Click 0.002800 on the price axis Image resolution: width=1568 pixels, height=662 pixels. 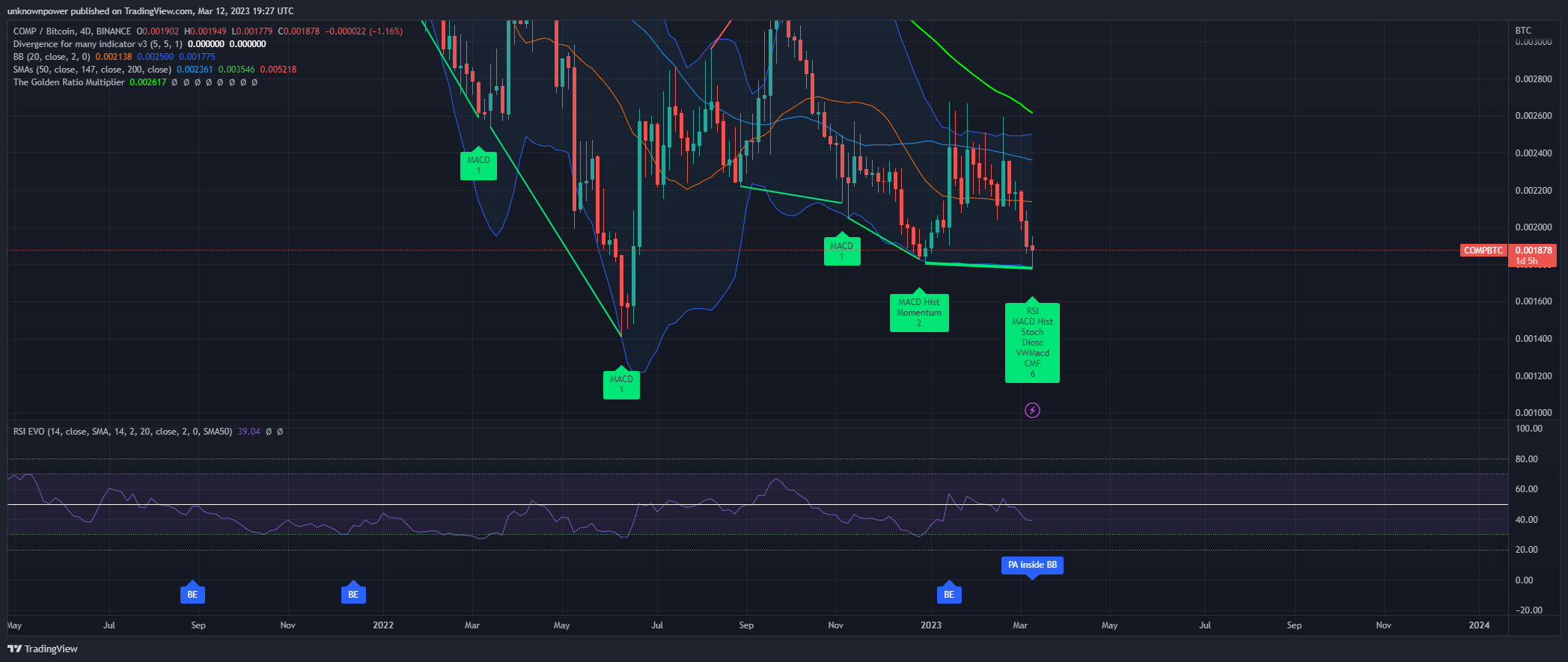pos(1534,79)
